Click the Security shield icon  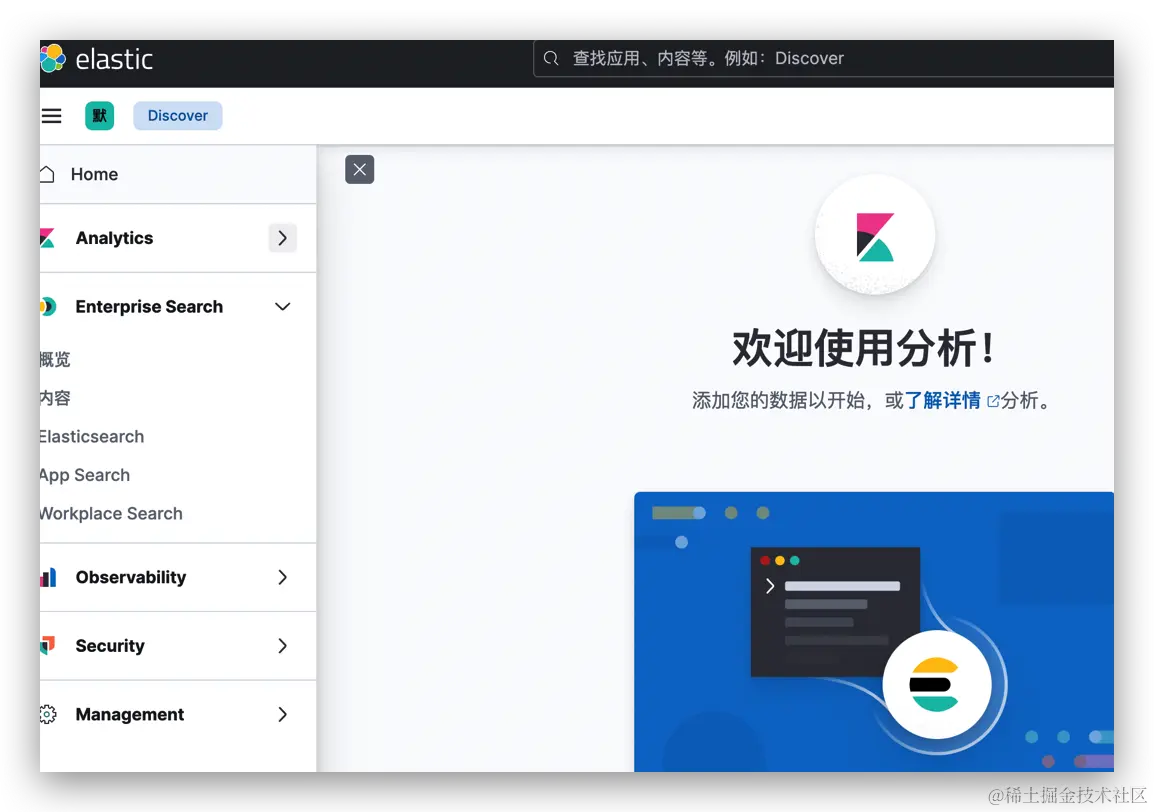(48, 646)
